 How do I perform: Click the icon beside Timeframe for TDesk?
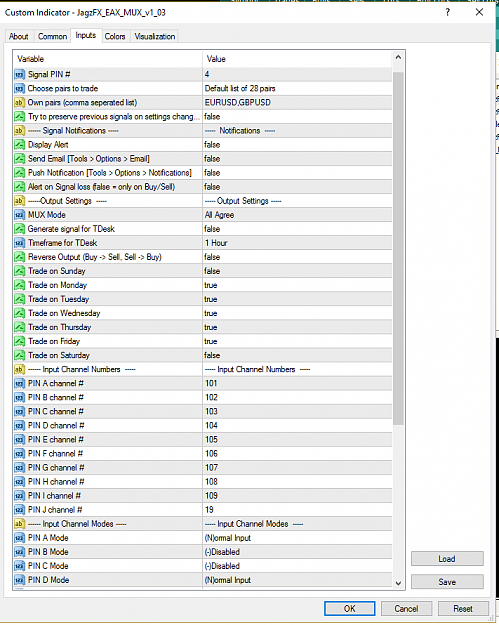point(20,243)
